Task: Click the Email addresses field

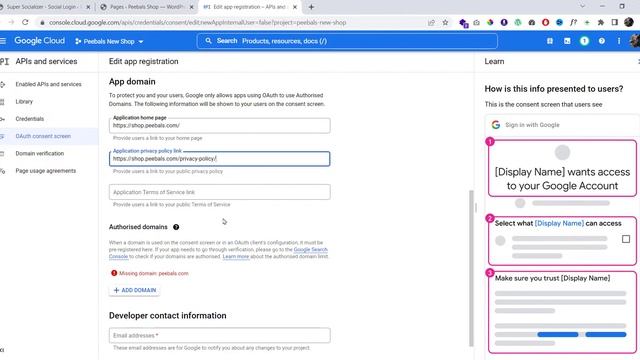Action: click(220, 335)
